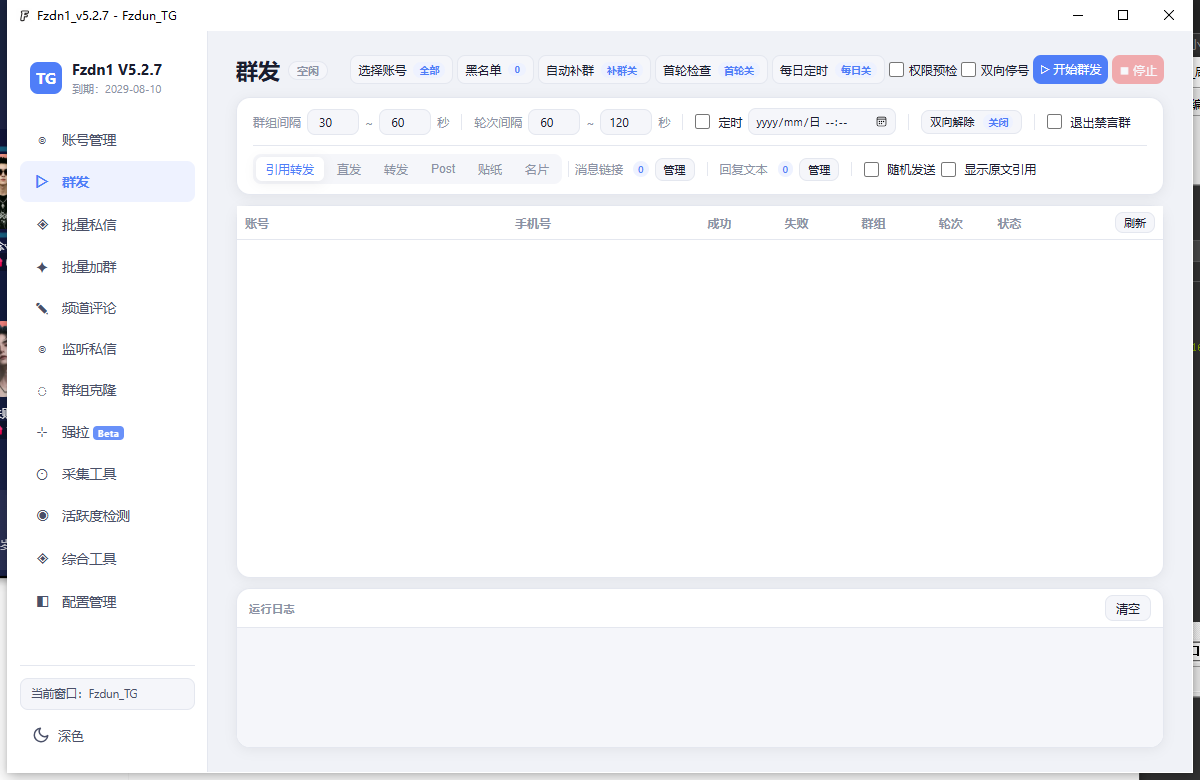Toggle the 首轮检查 option
The image size is (1200, 780).
coord(711,70)
